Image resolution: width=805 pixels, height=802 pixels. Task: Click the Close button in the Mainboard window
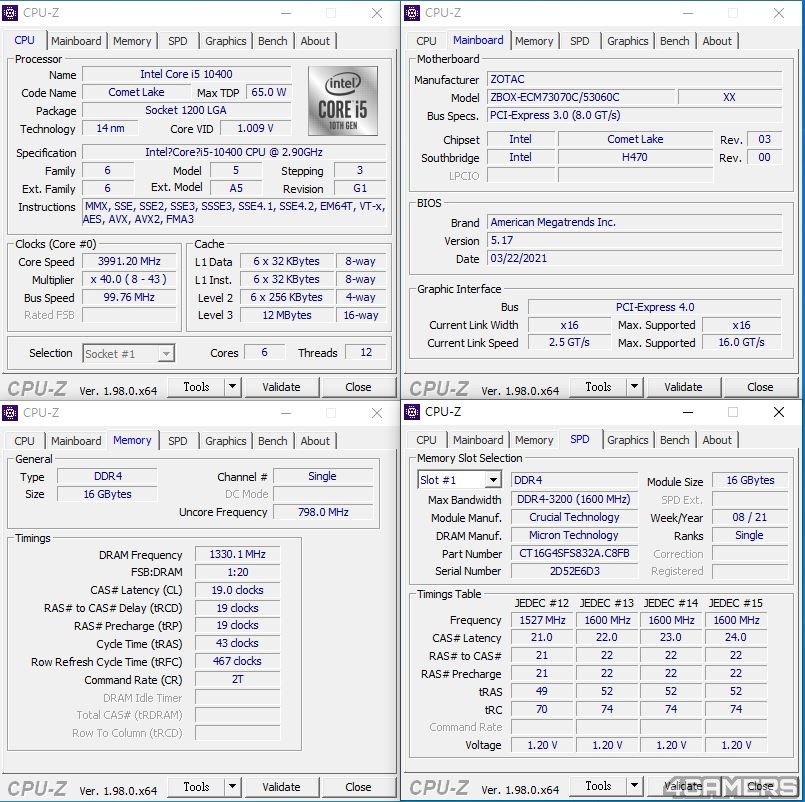pos(760,387)
